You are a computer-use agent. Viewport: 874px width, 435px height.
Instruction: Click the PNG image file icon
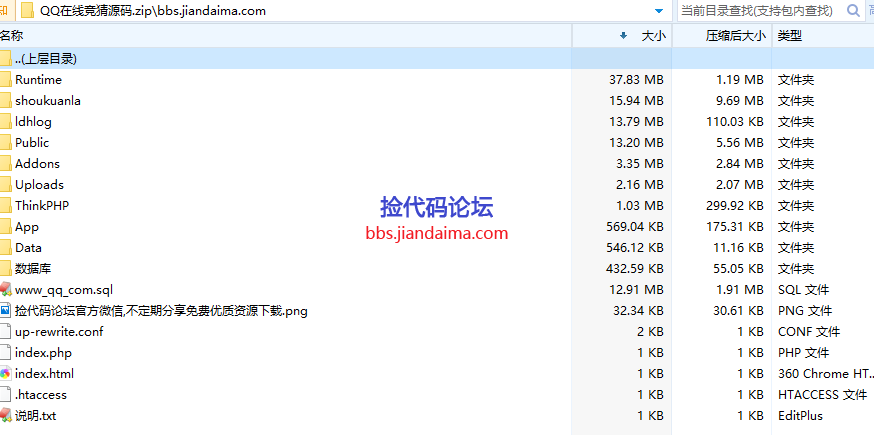click(5, 311)
